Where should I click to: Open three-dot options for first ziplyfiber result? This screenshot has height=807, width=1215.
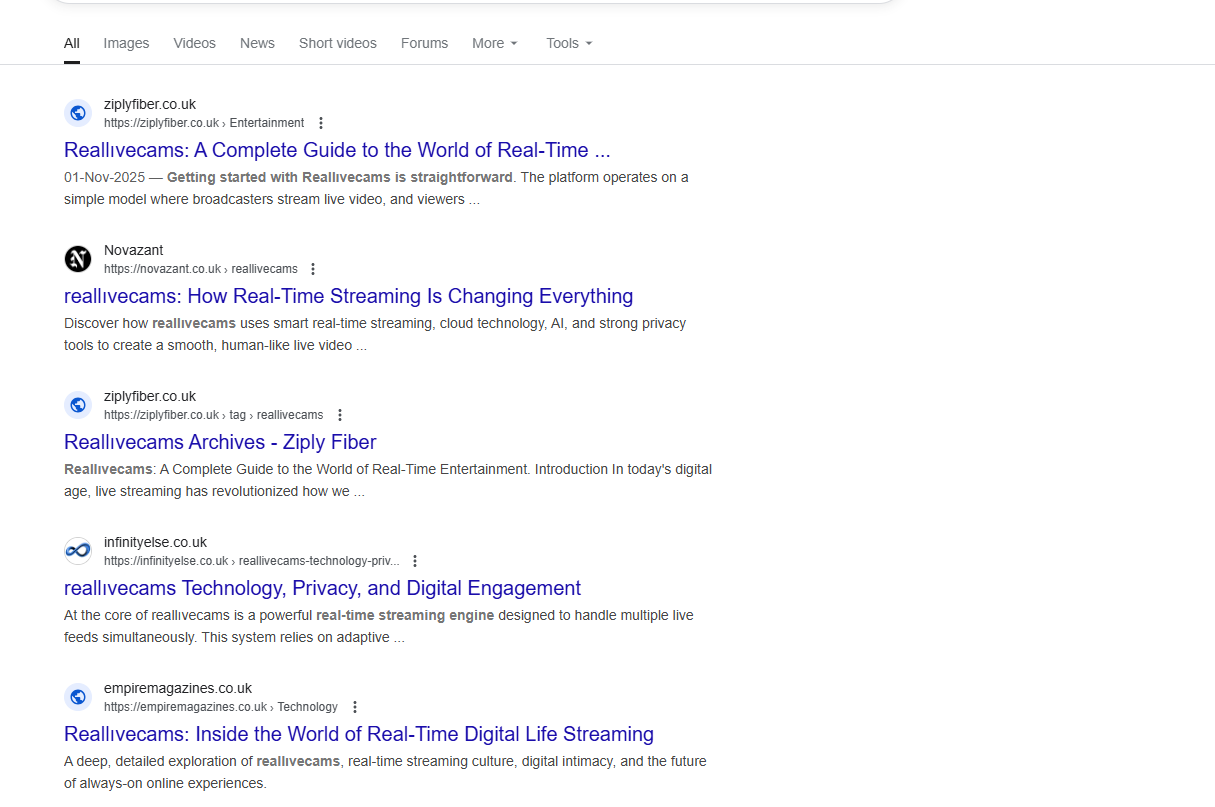click(x=321, y=123)
